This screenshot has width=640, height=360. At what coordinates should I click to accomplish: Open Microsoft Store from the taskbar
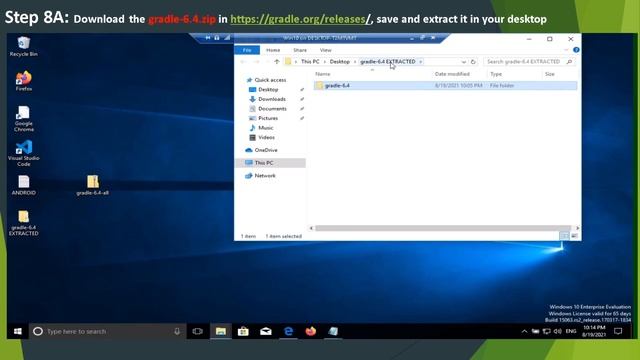click(x=243, y=331)
